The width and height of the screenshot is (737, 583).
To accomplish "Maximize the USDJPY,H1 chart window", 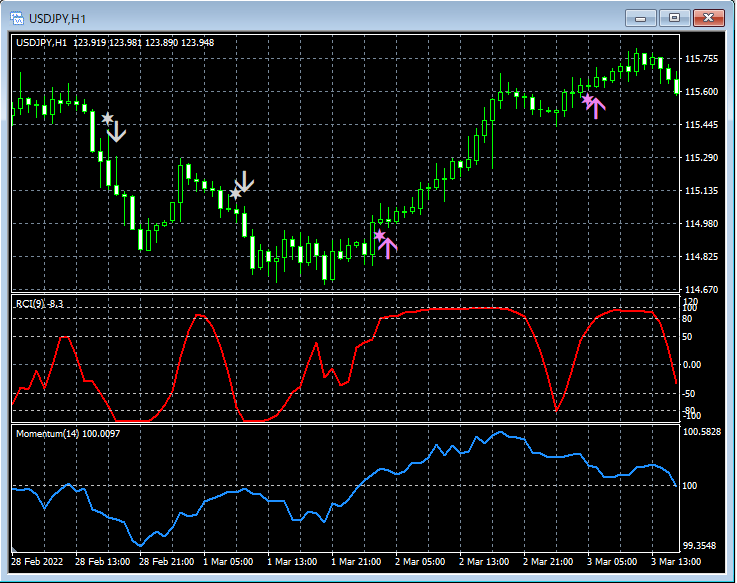I will [674, 18].
